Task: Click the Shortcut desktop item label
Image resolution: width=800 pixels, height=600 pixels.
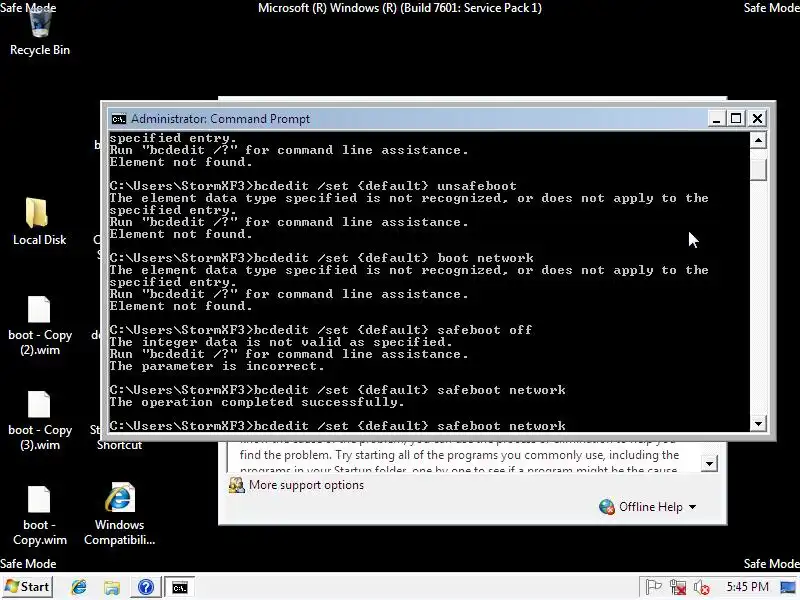Action: [119, 445]
